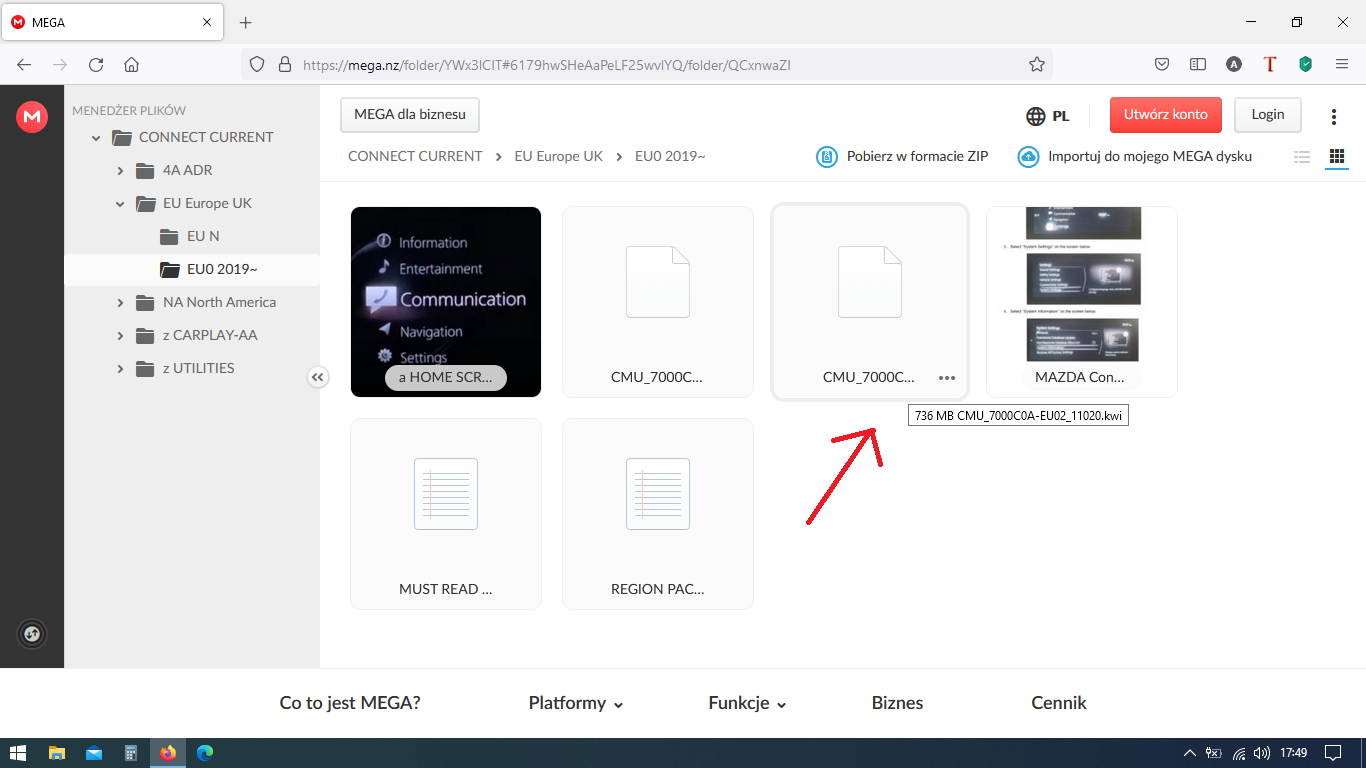Open the options dots on the hovered CMU file
Image resolution: width=1366 pixels, height=768 pixels.
(946, 378)
